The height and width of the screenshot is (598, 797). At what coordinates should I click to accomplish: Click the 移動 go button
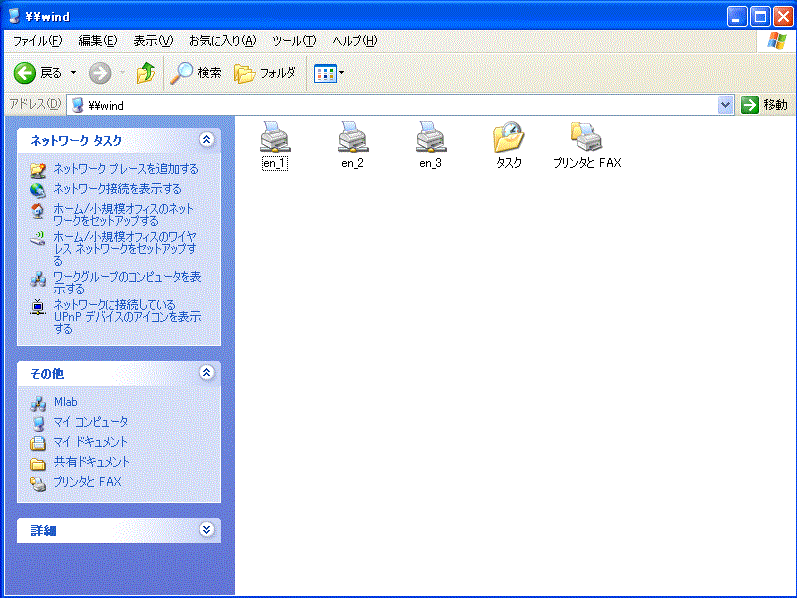pyautogui.click(x=764, y=105)
